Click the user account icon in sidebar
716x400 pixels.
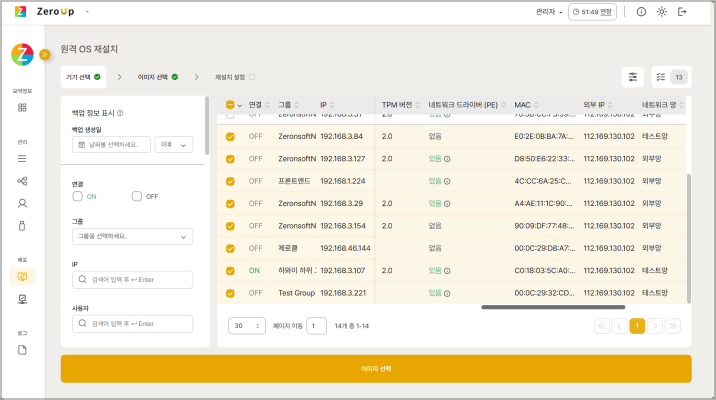point(22,202)
